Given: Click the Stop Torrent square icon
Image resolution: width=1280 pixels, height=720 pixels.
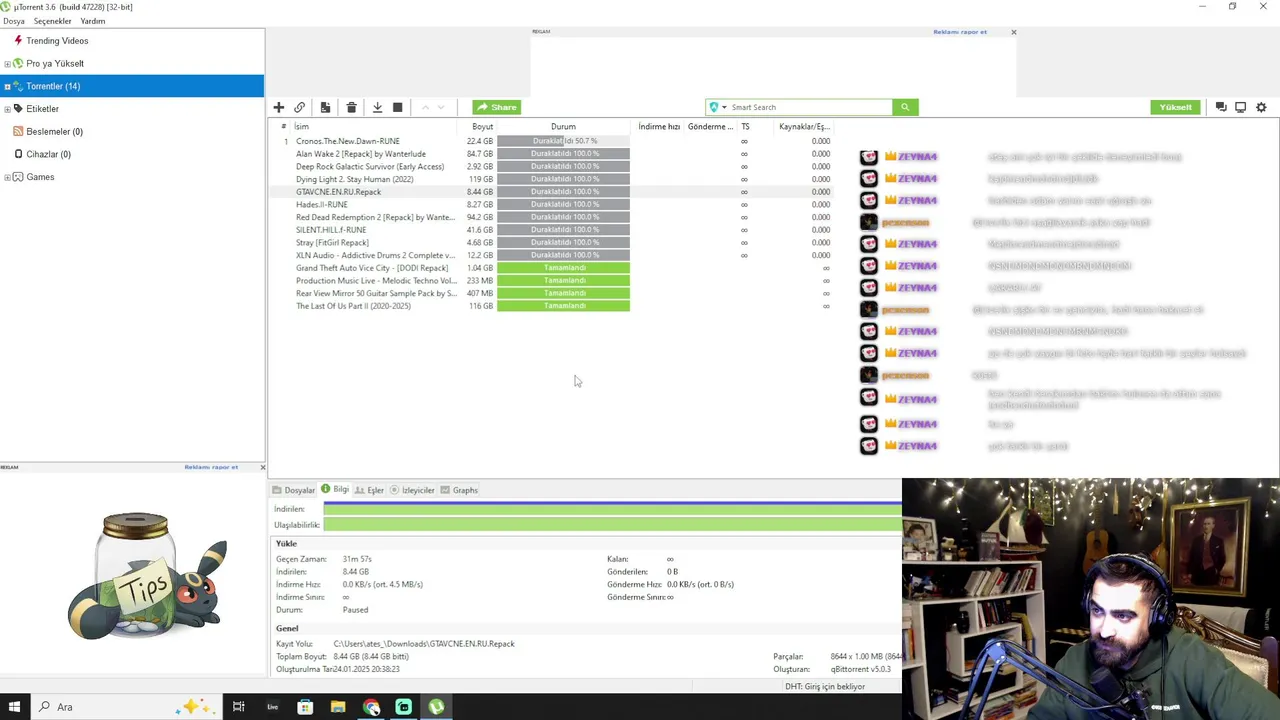Looking at the screenshot, I should pos(397,107).
